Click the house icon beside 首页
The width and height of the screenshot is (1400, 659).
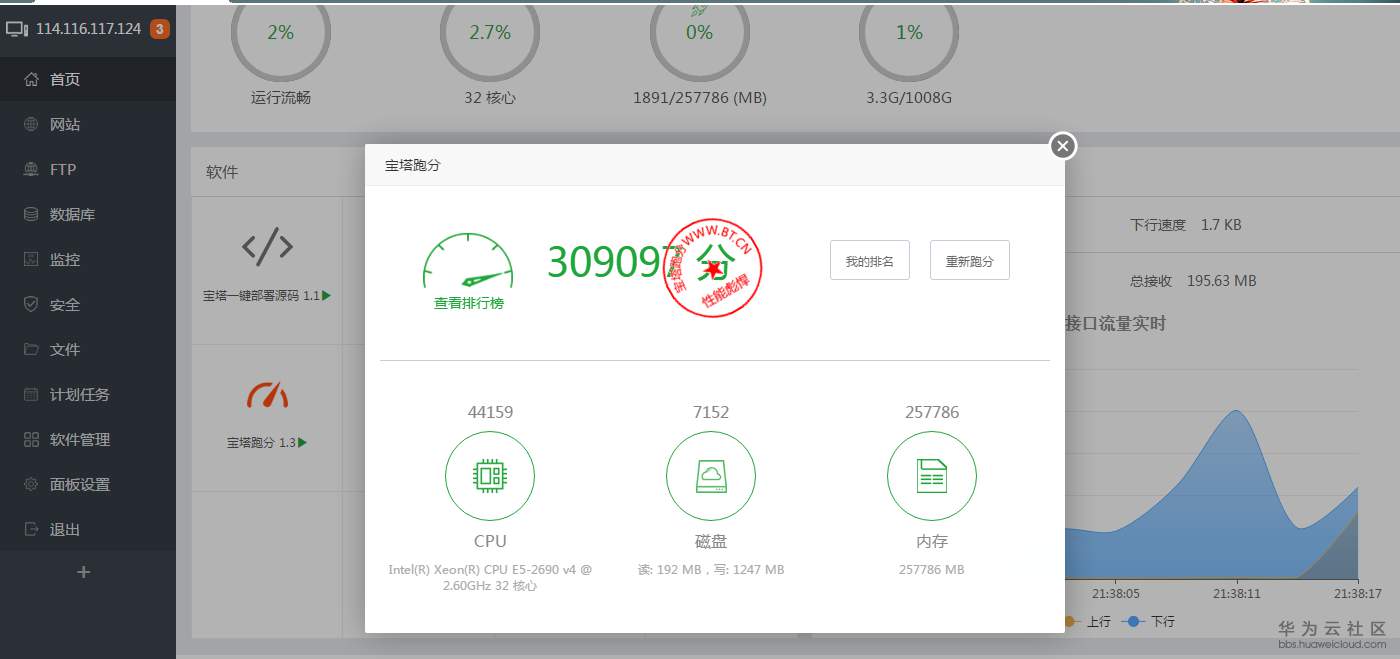(x=31, y=79)
